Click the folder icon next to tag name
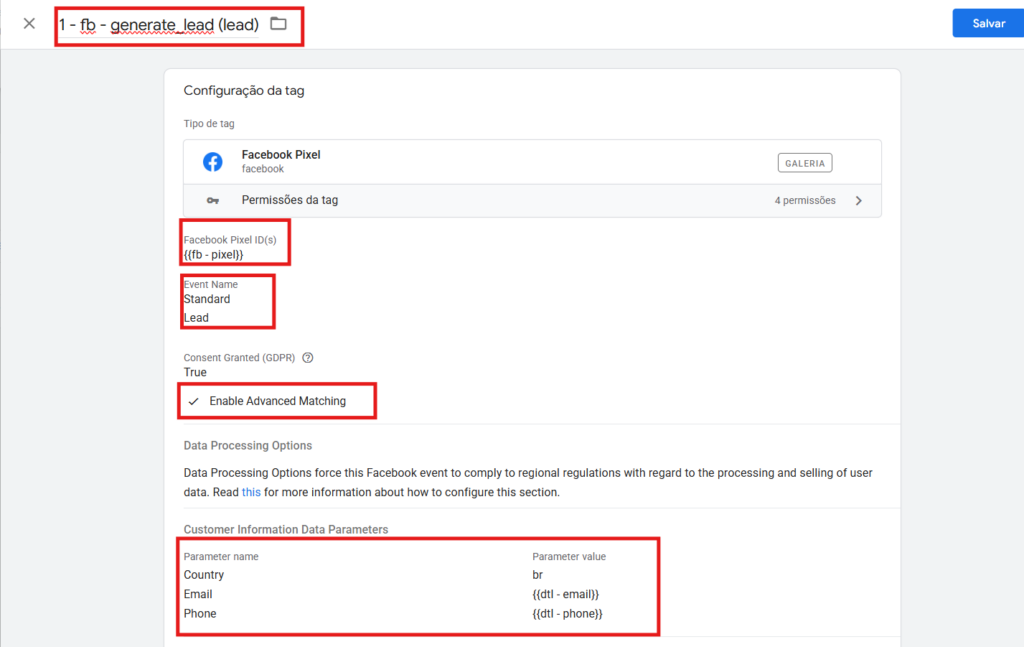The width and height of the screenshot is (1024, 647). [x=279, y=24]
